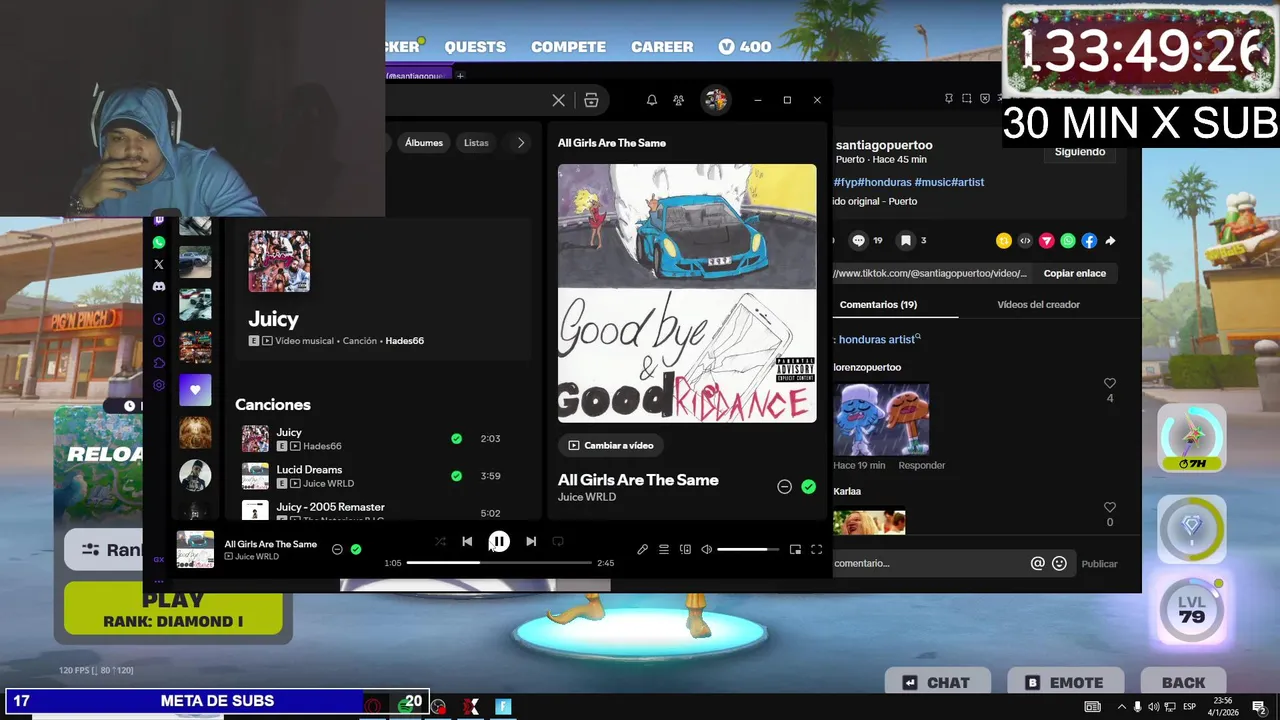Open Juice WRLD artist link in player bar
Viewport: 1280px width, 720px height.
(257, 557)
